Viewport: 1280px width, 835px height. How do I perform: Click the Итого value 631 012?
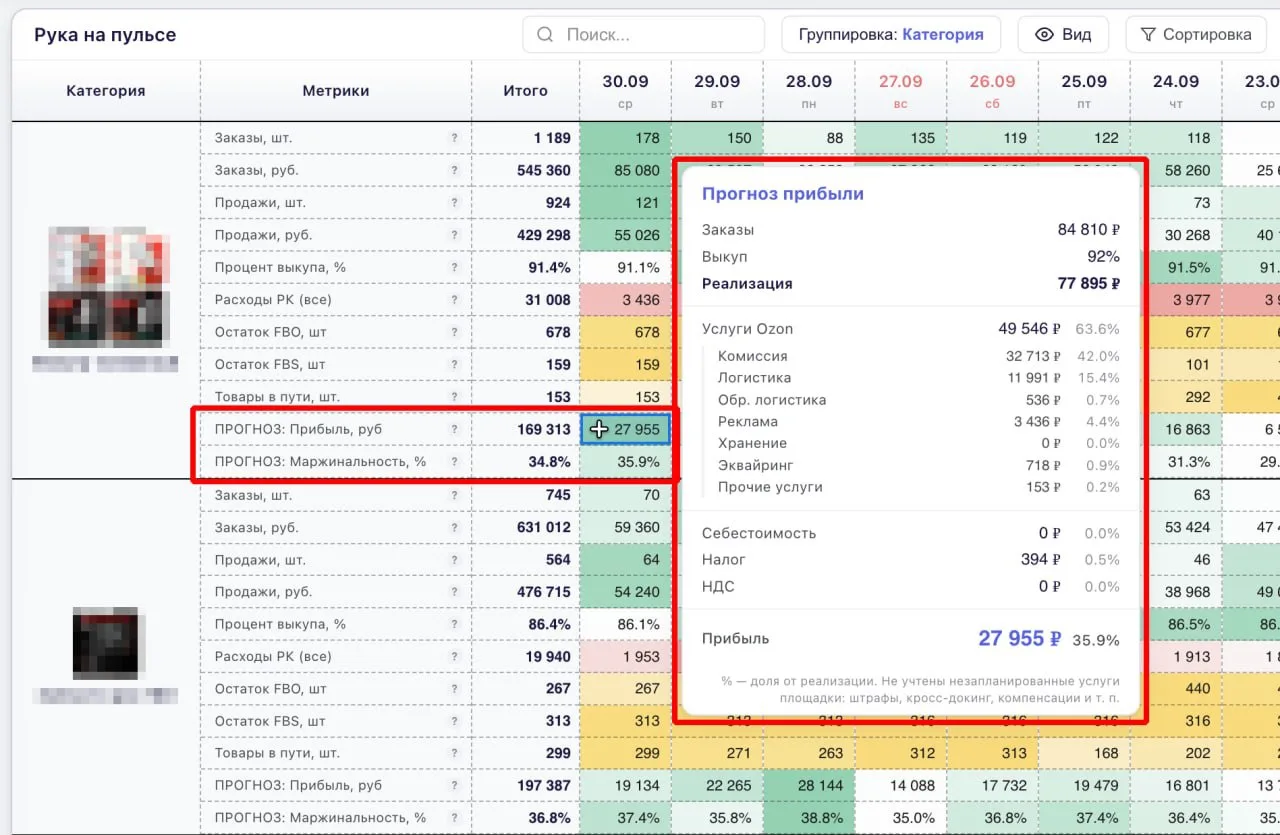point(544,527)
